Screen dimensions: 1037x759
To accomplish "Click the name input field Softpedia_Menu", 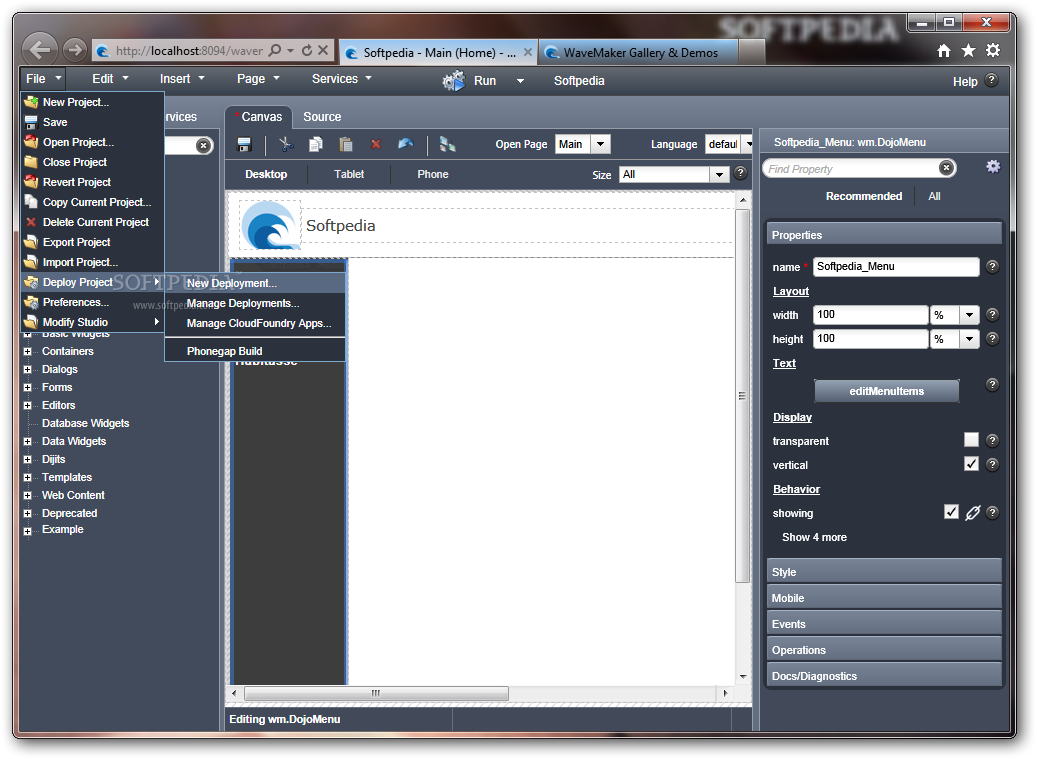I will [x=895, y=266].
